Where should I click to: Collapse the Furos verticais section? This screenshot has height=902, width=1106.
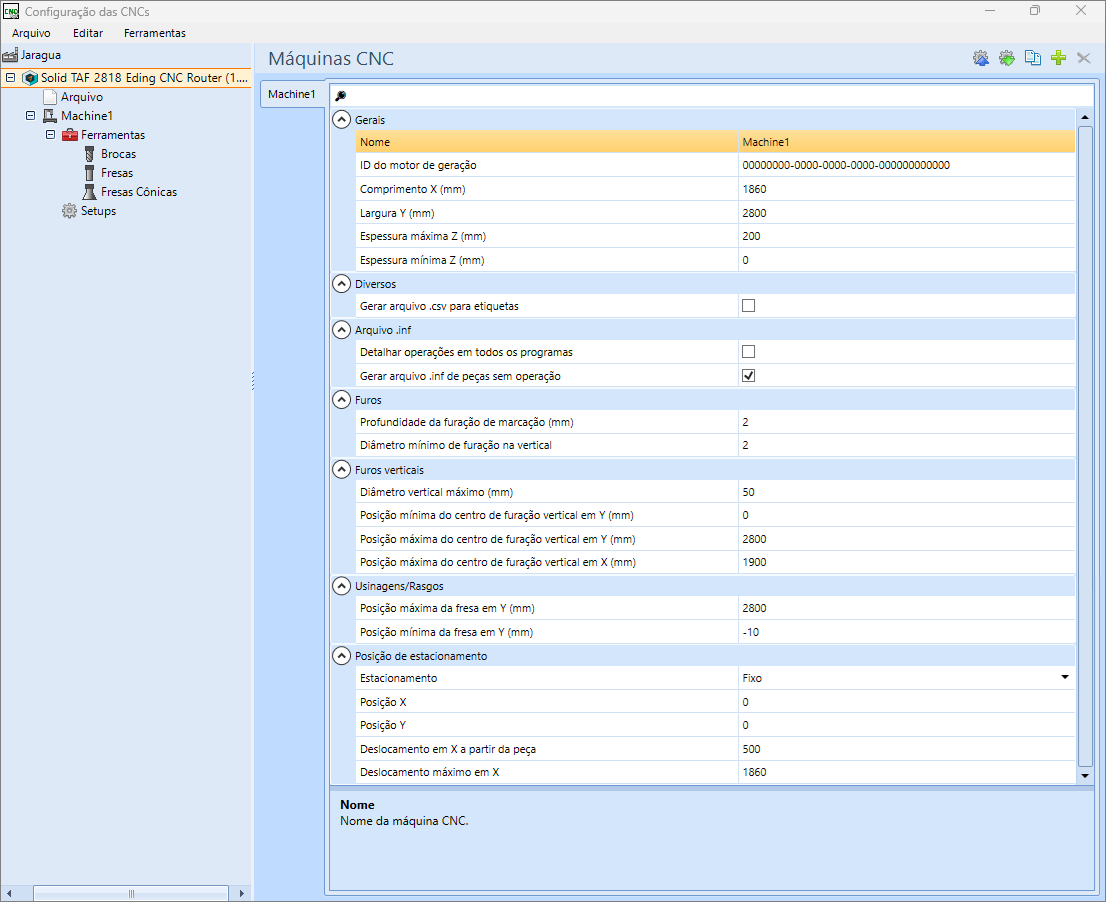(341, 470)
